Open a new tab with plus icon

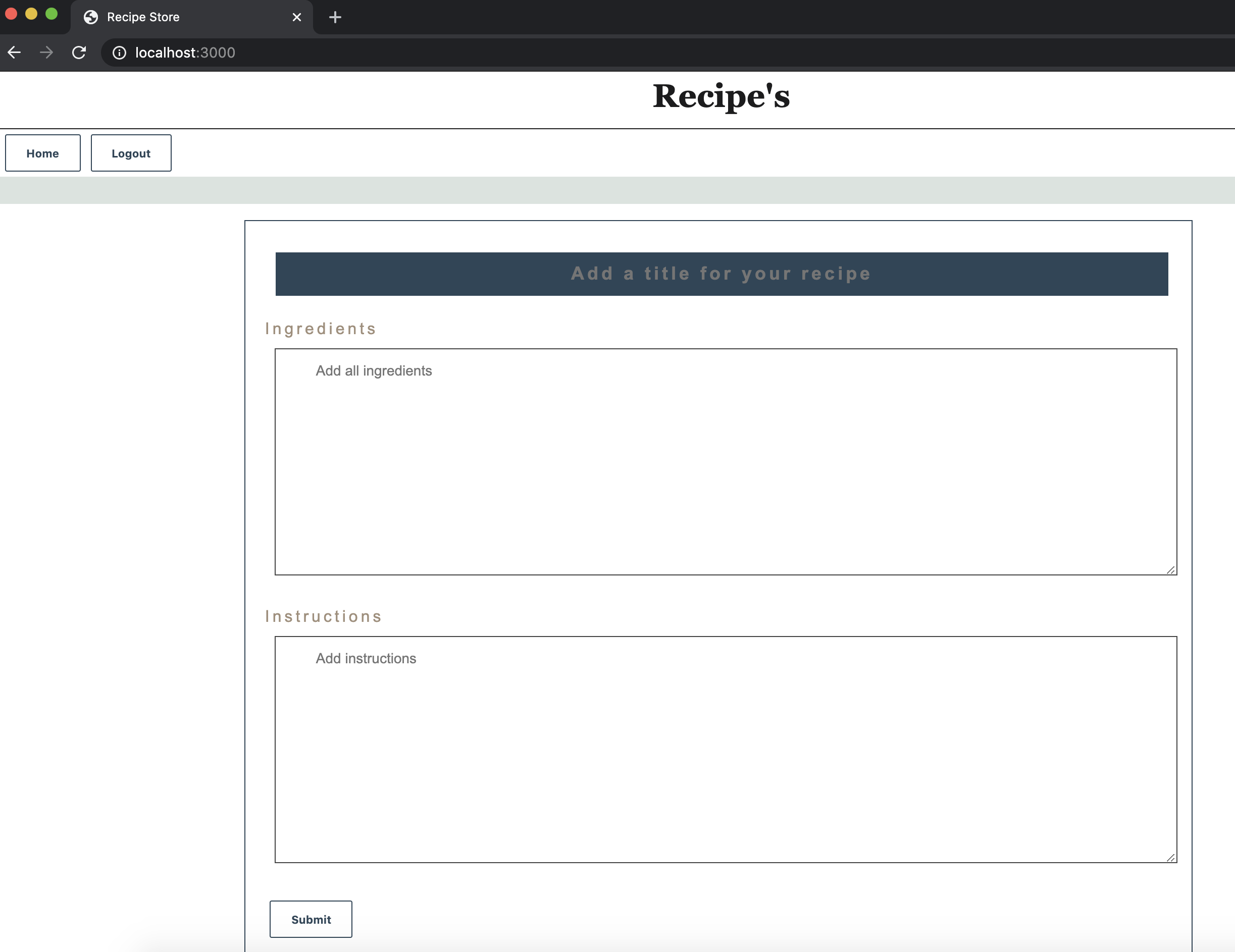(x=335, y=17)
